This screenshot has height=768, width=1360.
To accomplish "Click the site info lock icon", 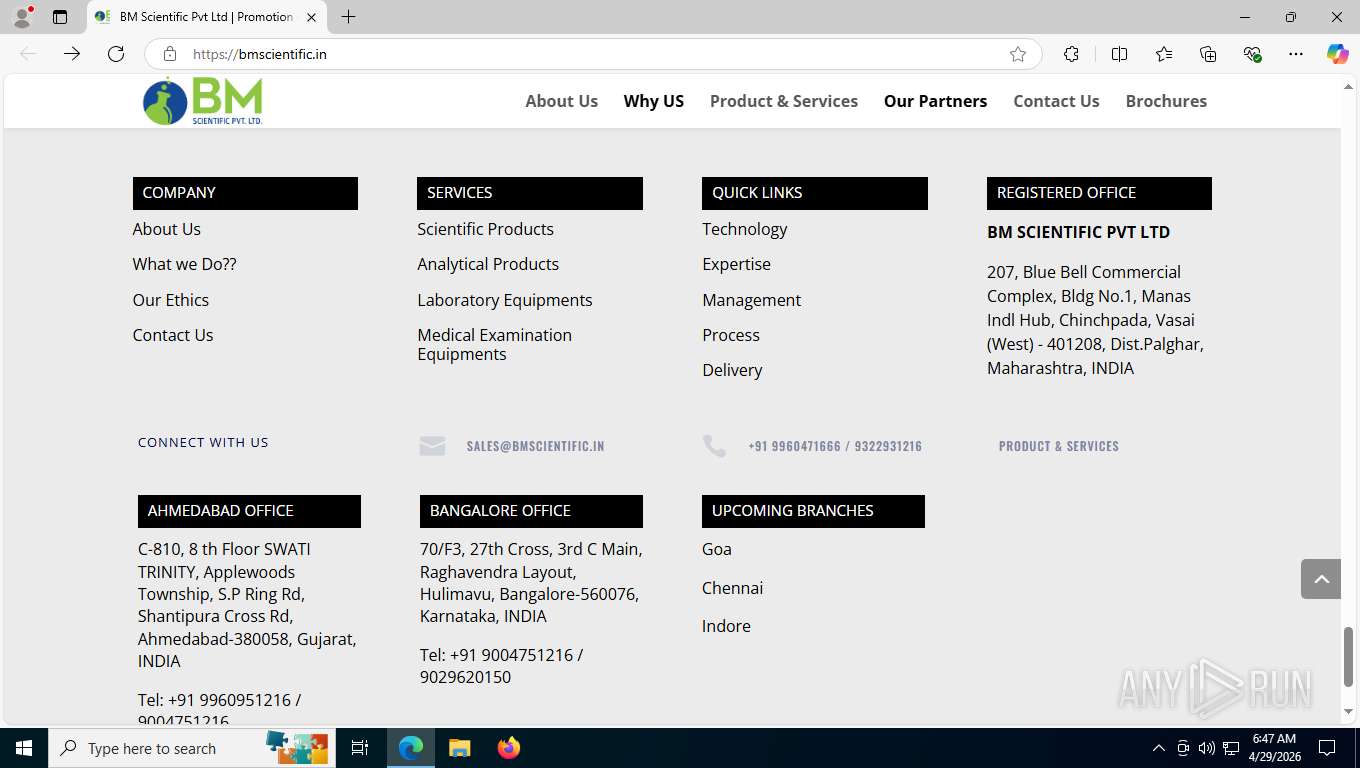I will [x=170, y=54].
